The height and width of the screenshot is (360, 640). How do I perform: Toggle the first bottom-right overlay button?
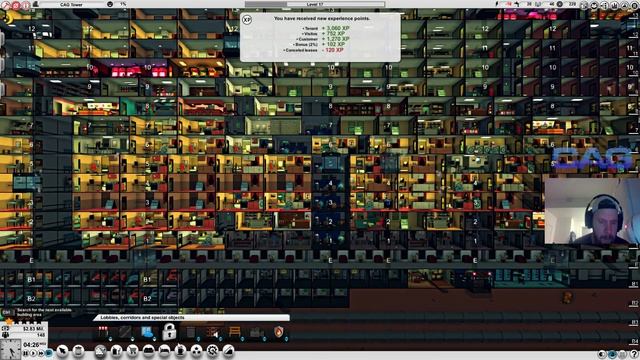pos(602,354)
